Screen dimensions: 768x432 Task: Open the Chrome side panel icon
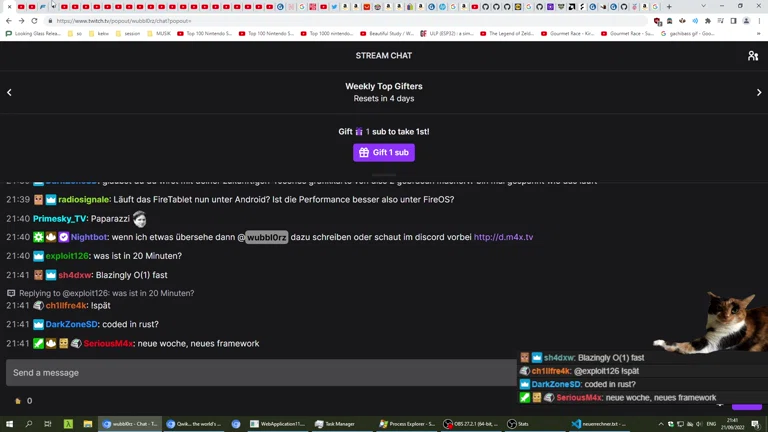point(733,21)
